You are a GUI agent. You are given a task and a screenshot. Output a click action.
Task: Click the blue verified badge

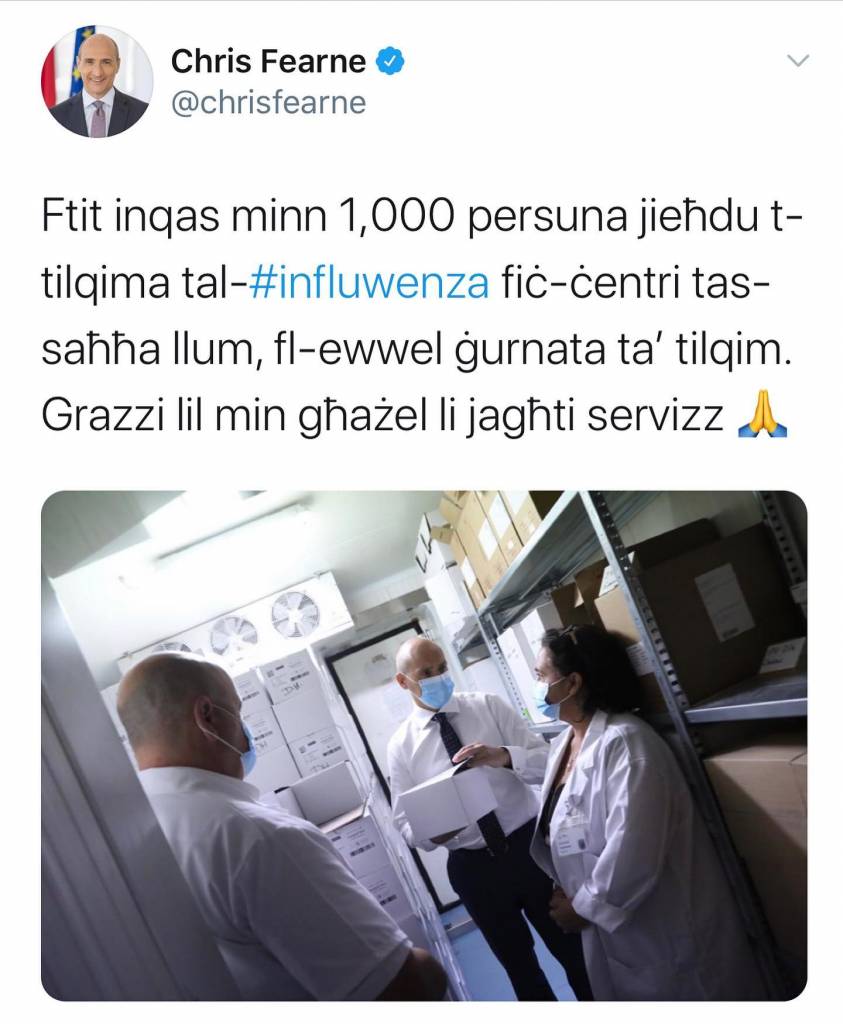[390, 62]
